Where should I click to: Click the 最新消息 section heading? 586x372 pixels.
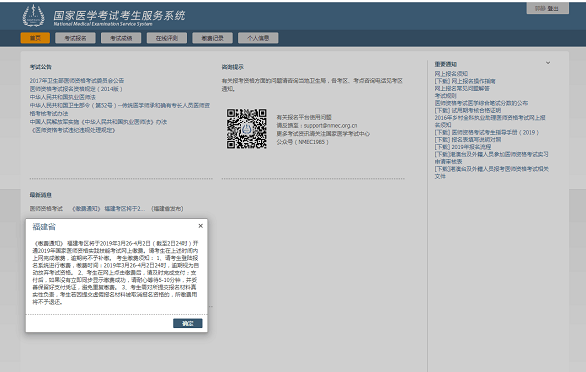40,195
